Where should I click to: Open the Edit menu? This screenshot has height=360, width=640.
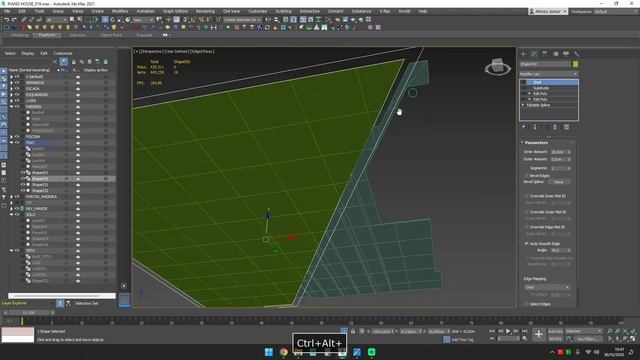[x=22, y=11]
